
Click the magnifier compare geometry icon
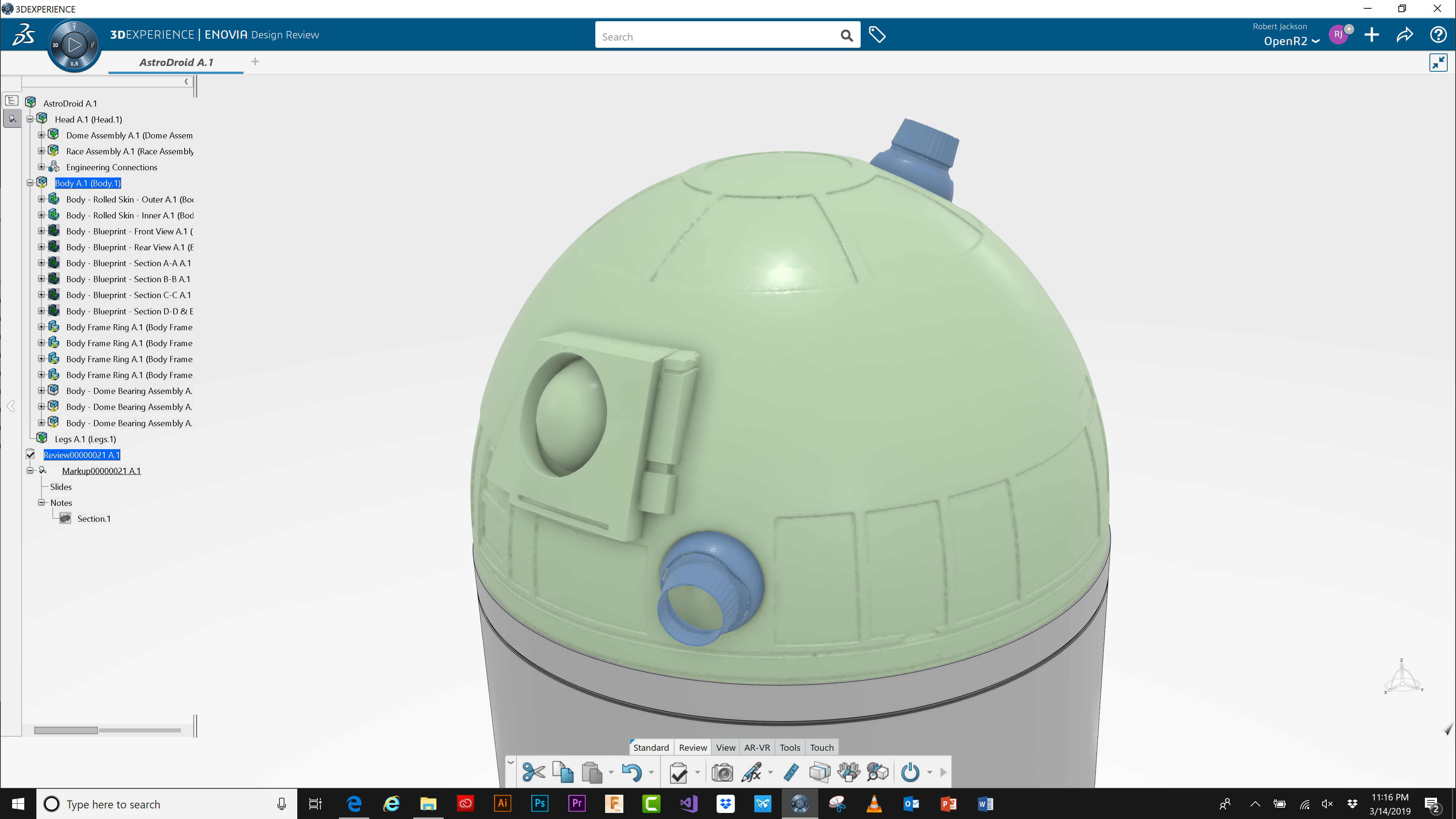[x=877, y=772]
